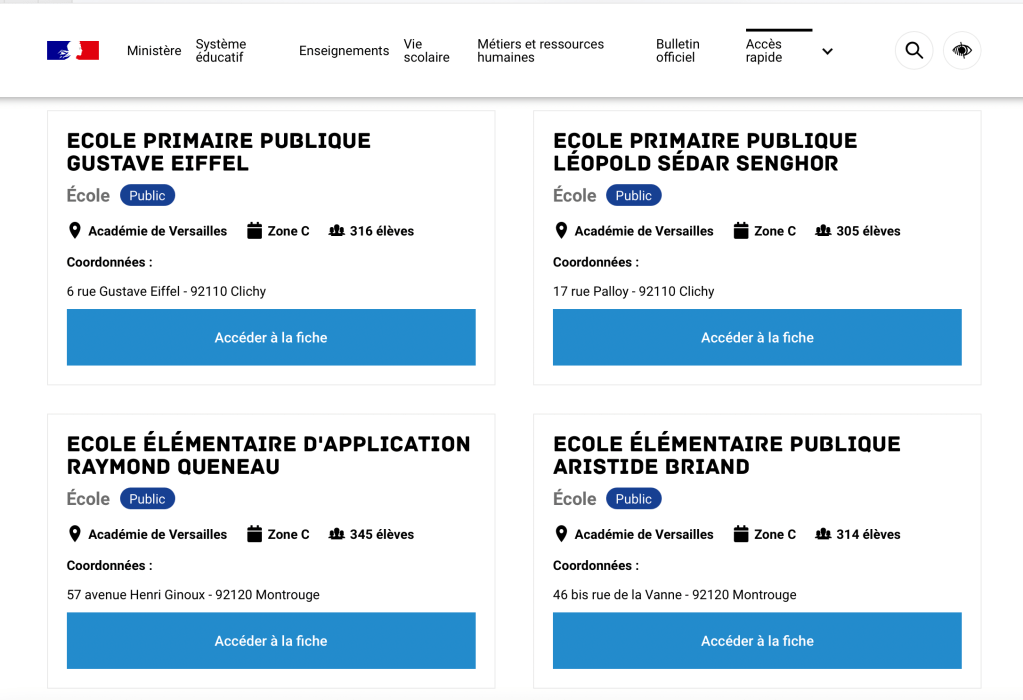Open the Ministère menu
The width and height of the screenshot is (1023, 700).
[x=154, y=51]
